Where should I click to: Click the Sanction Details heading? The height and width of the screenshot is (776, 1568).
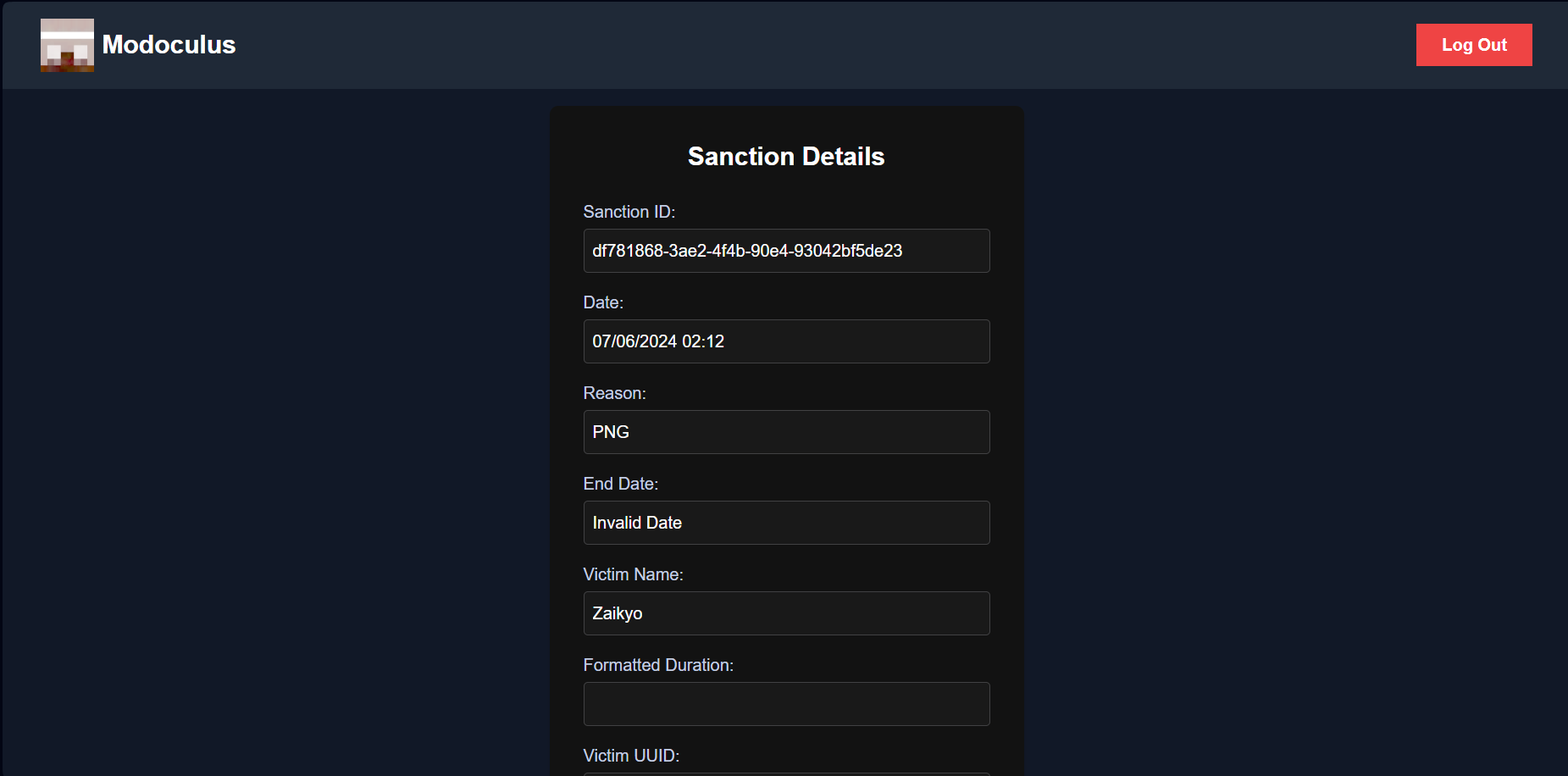pos(786,156)
